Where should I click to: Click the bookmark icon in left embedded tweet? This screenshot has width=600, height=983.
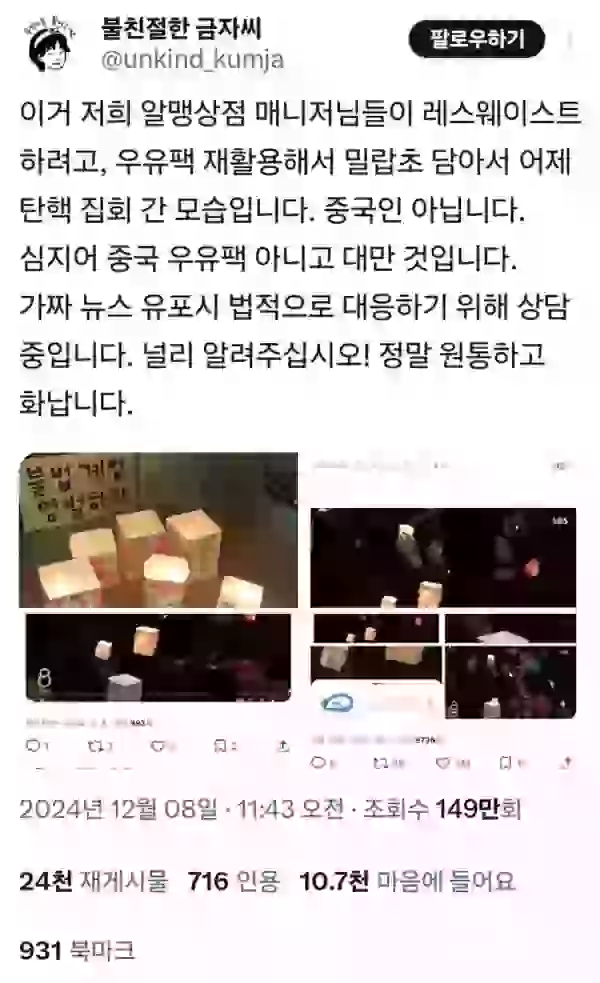click(220, 745)
